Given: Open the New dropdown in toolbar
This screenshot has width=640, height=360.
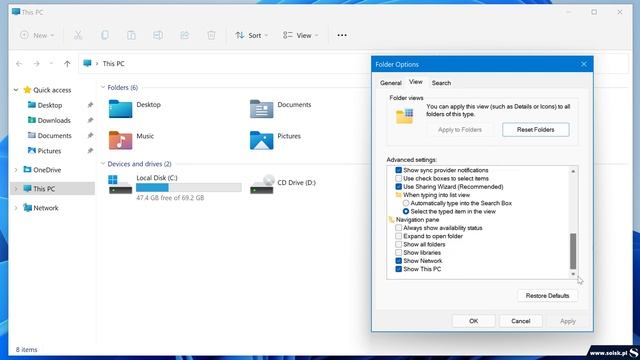Looking at the screenshot, I should pyautogui.click(x=37, y=35).
